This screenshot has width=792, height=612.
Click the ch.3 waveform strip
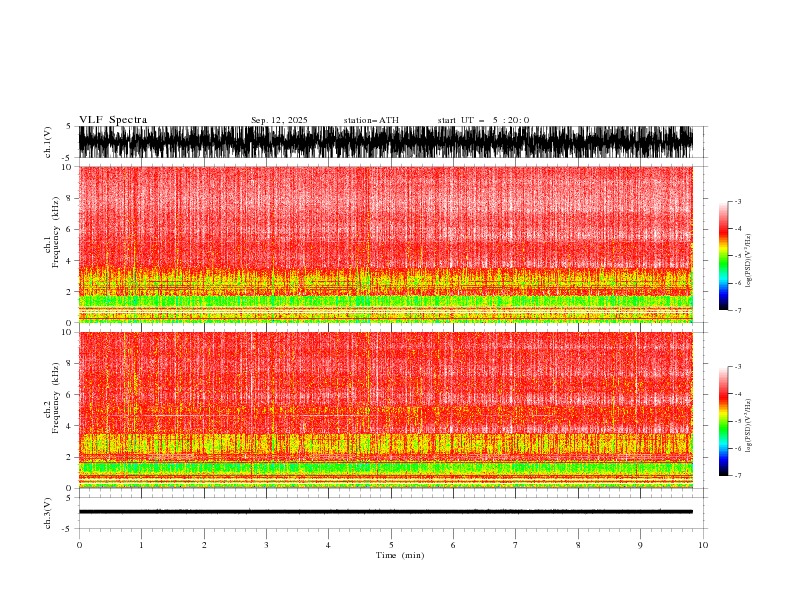[385, 513]
